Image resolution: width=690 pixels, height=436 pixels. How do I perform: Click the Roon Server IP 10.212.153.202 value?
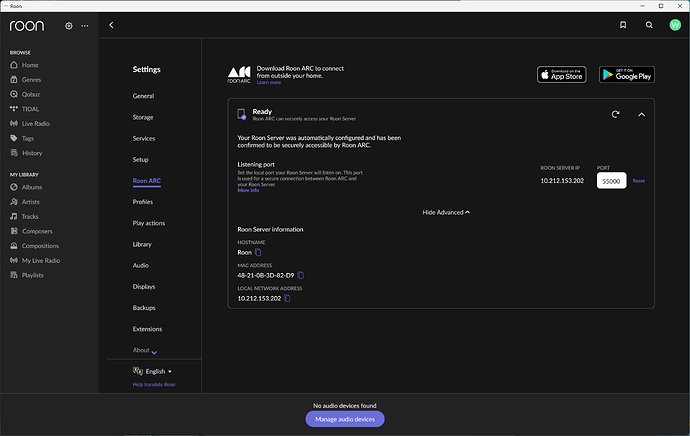pos(562,181)
